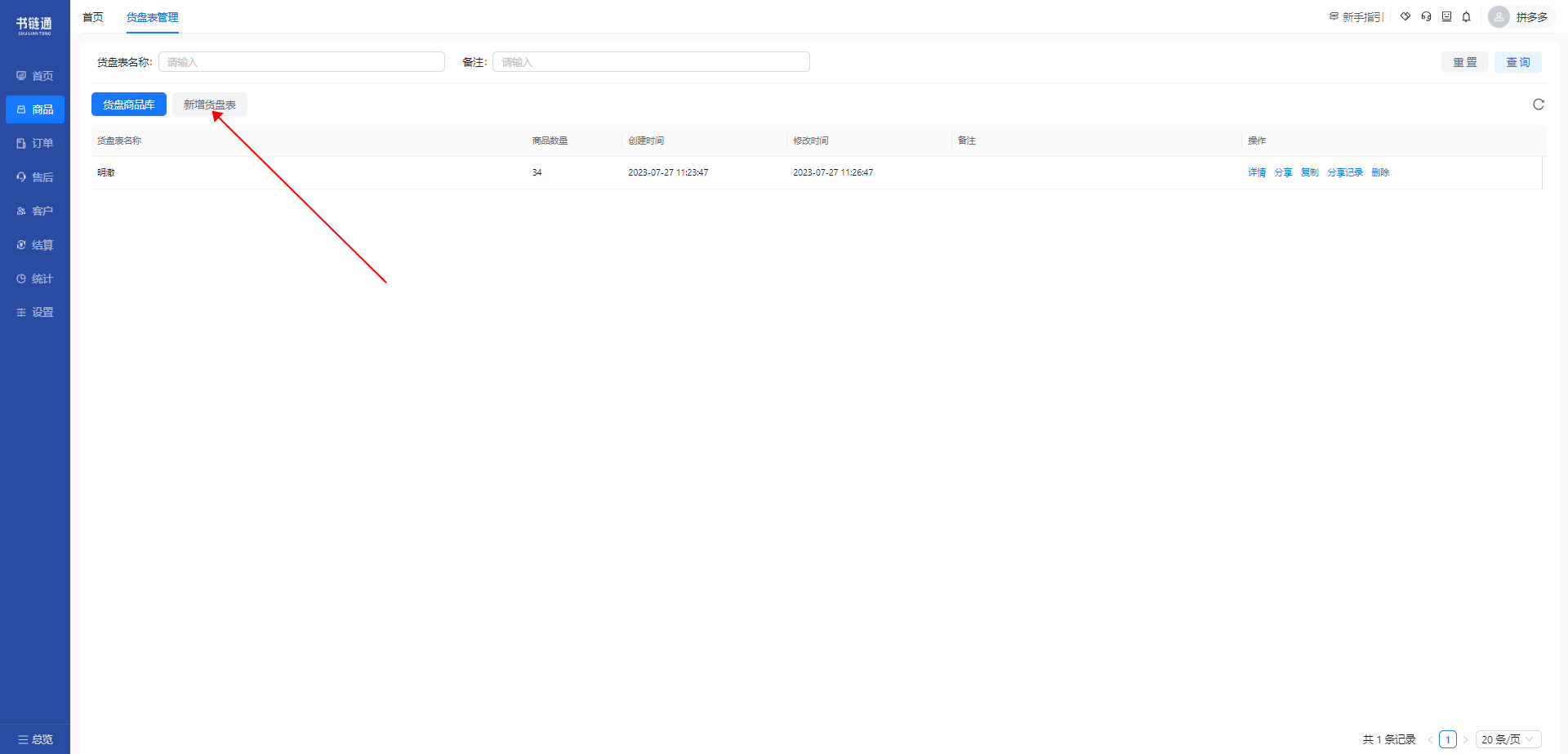
Task: Toggle the 总览 sidebar collapse button
Action: [x=35, y=739]
